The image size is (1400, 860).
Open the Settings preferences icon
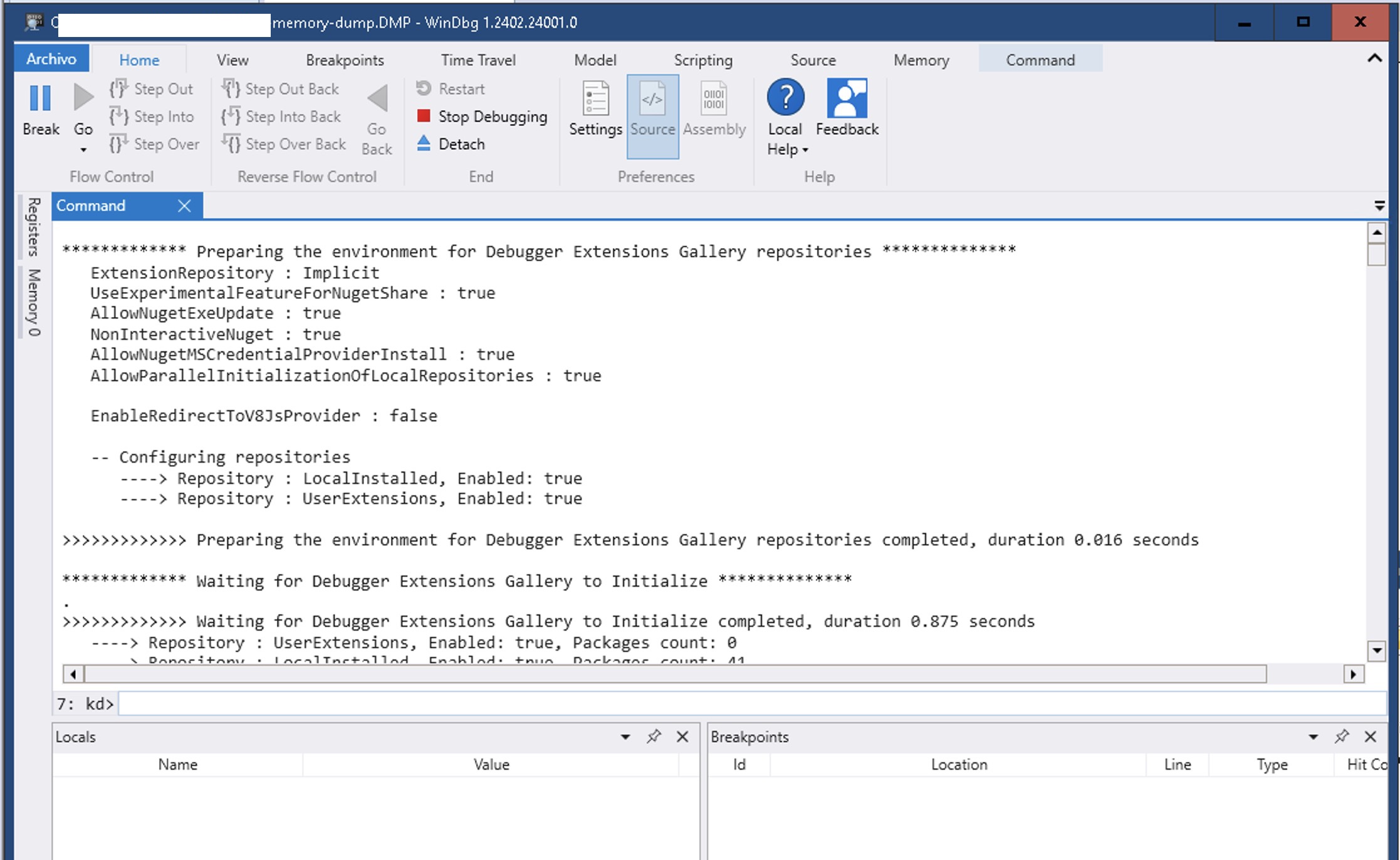[x=595, y=98]
